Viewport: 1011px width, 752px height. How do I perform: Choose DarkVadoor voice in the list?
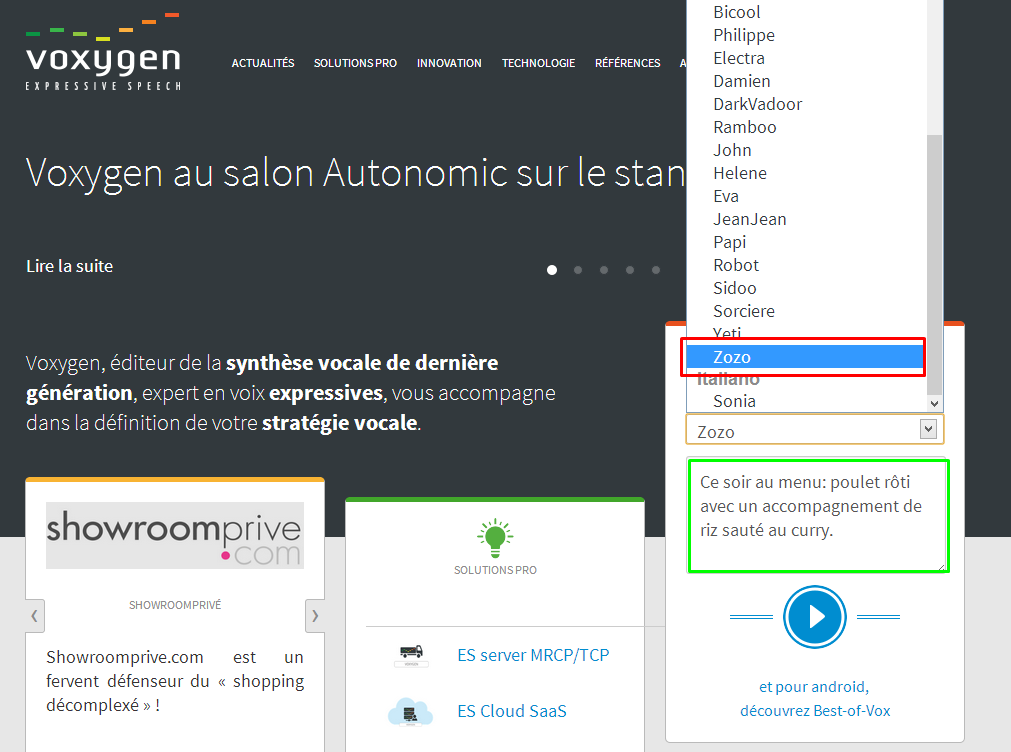click(806, 104)
